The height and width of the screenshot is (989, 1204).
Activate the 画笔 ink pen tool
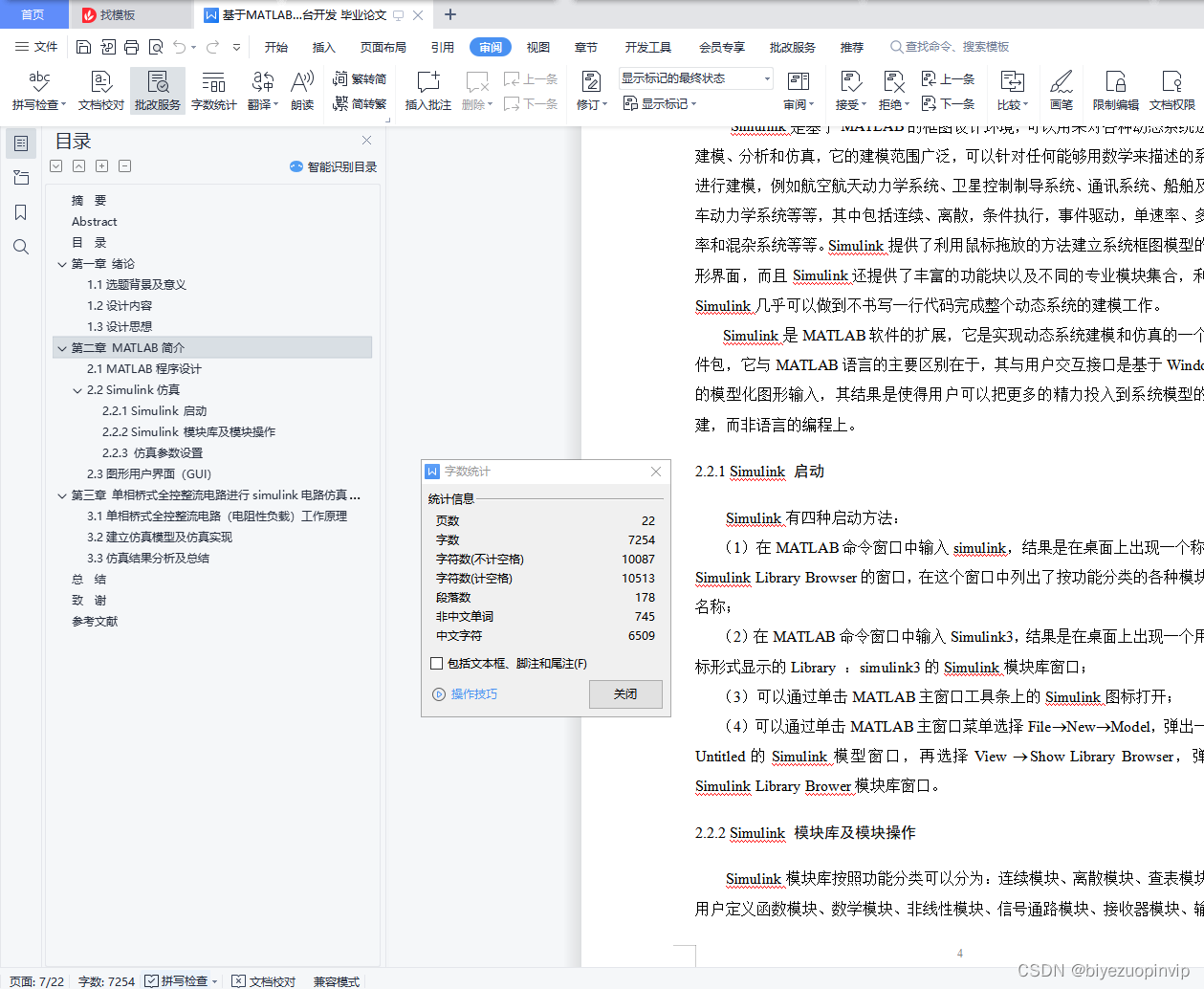pyautogui.click(x=1062, y=91)
